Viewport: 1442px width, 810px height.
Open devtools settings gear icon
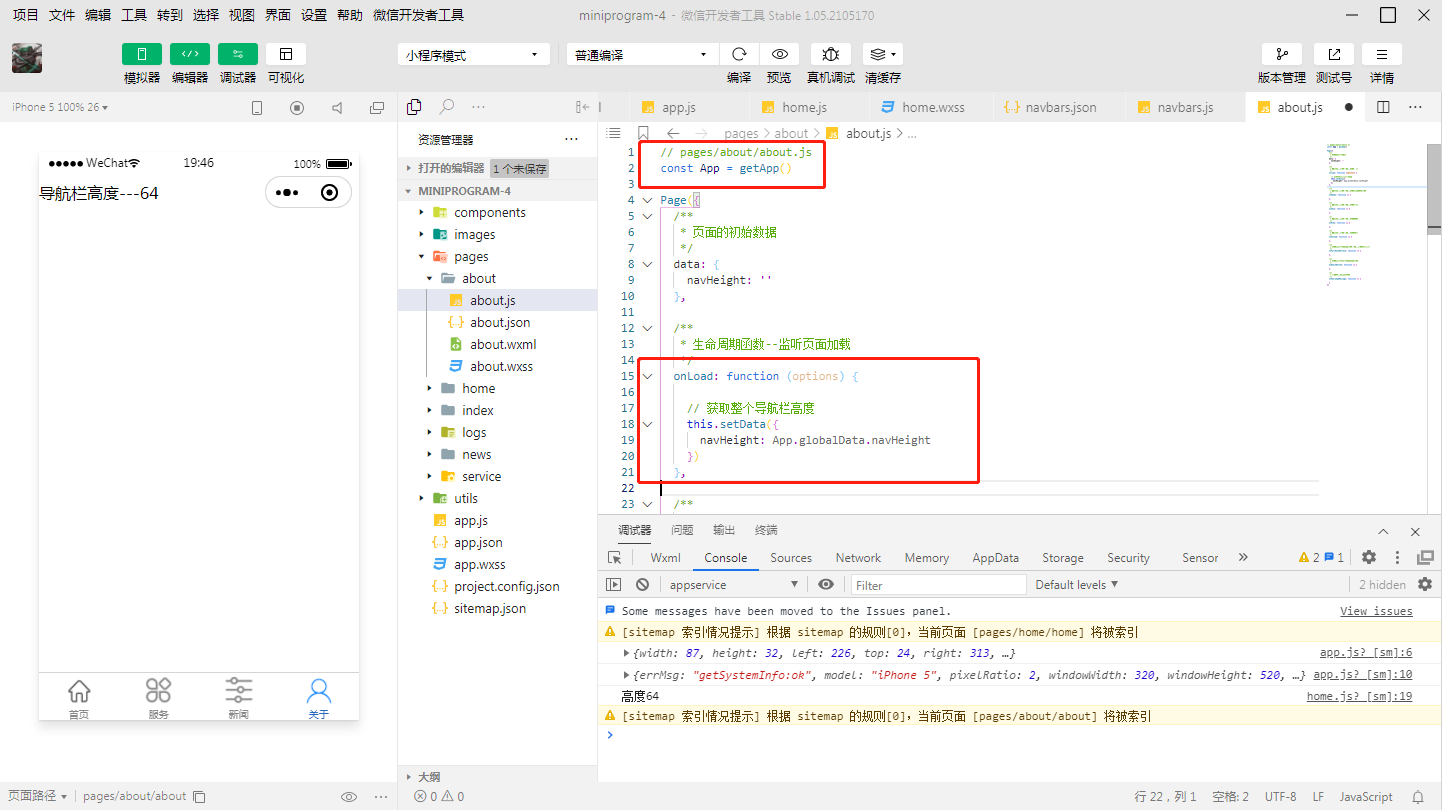[1369, 557]
